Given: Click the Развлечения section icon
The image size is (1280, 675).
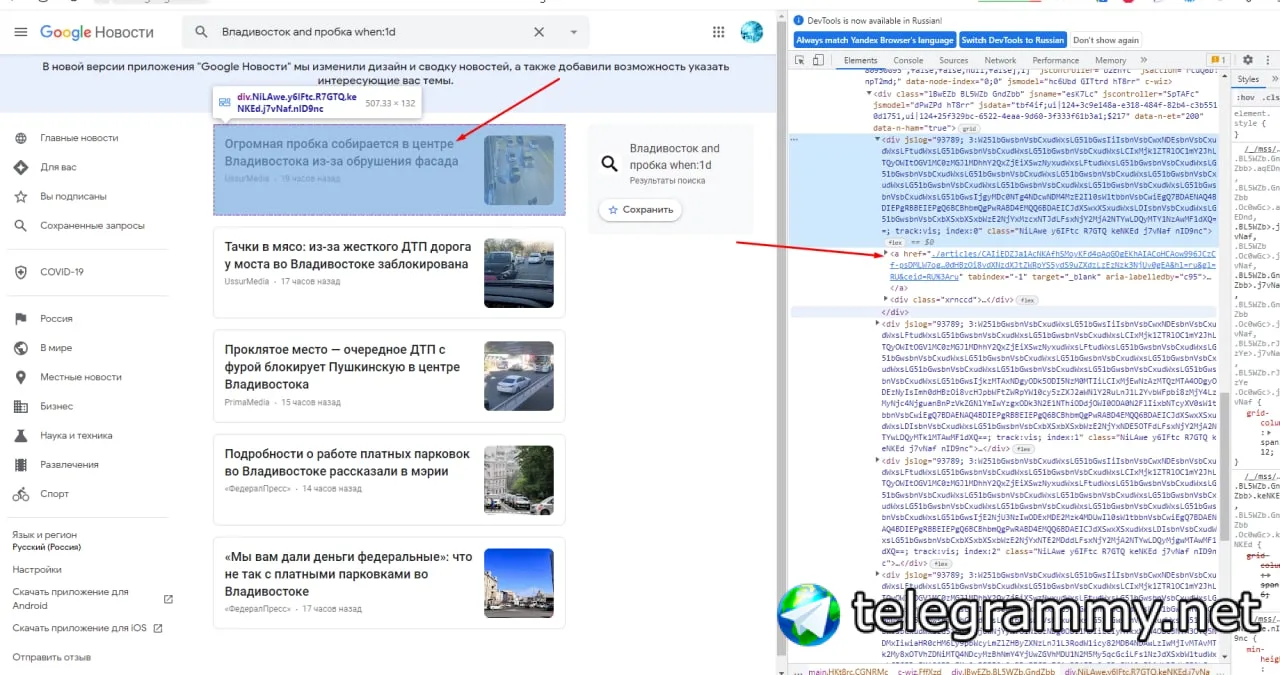Looking at the screenshot, I should (21, 465).
